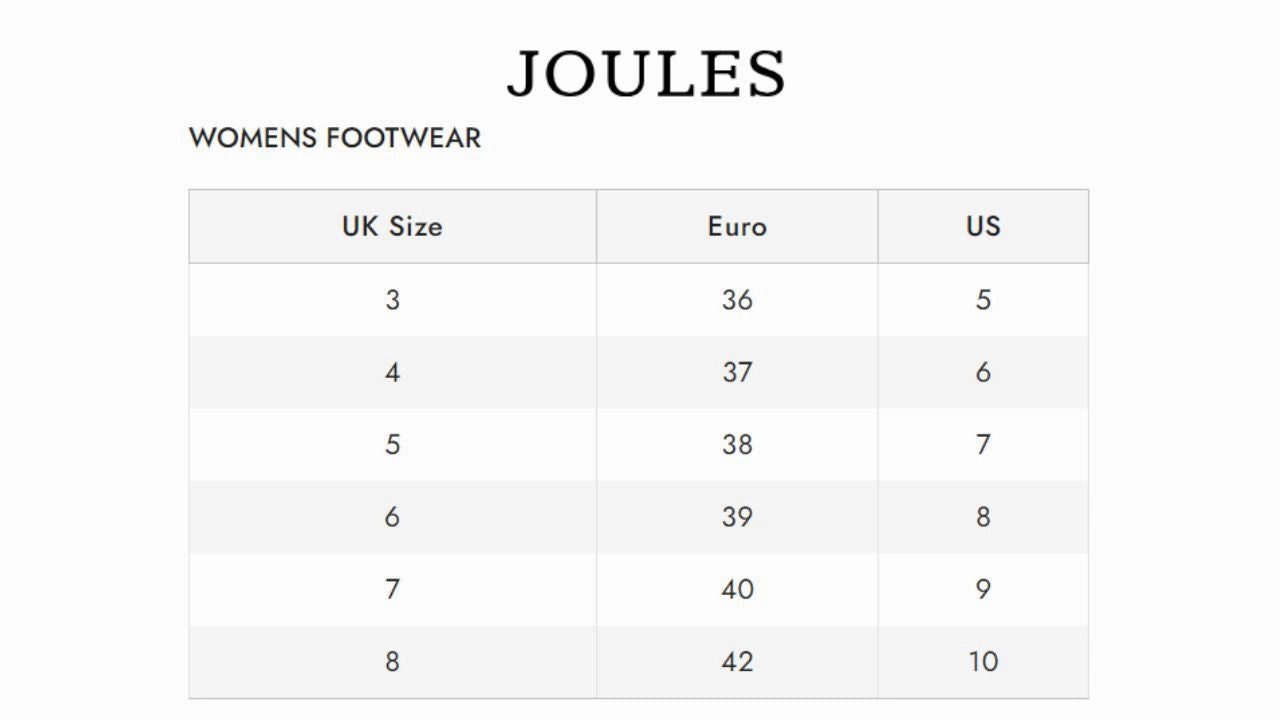Select US size 5 cell
1280x720 pixels.
(x=983, y=300)
